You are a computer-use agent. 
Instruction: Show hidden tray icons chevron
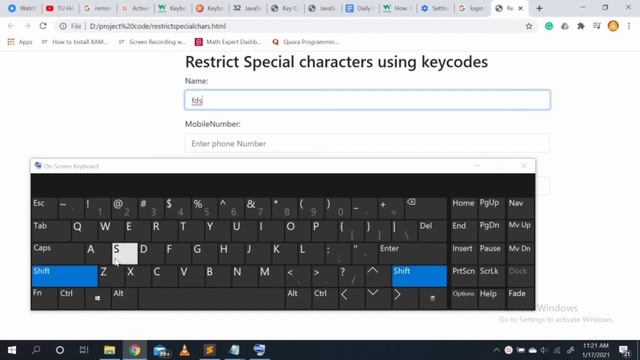(x=496, y=350)
